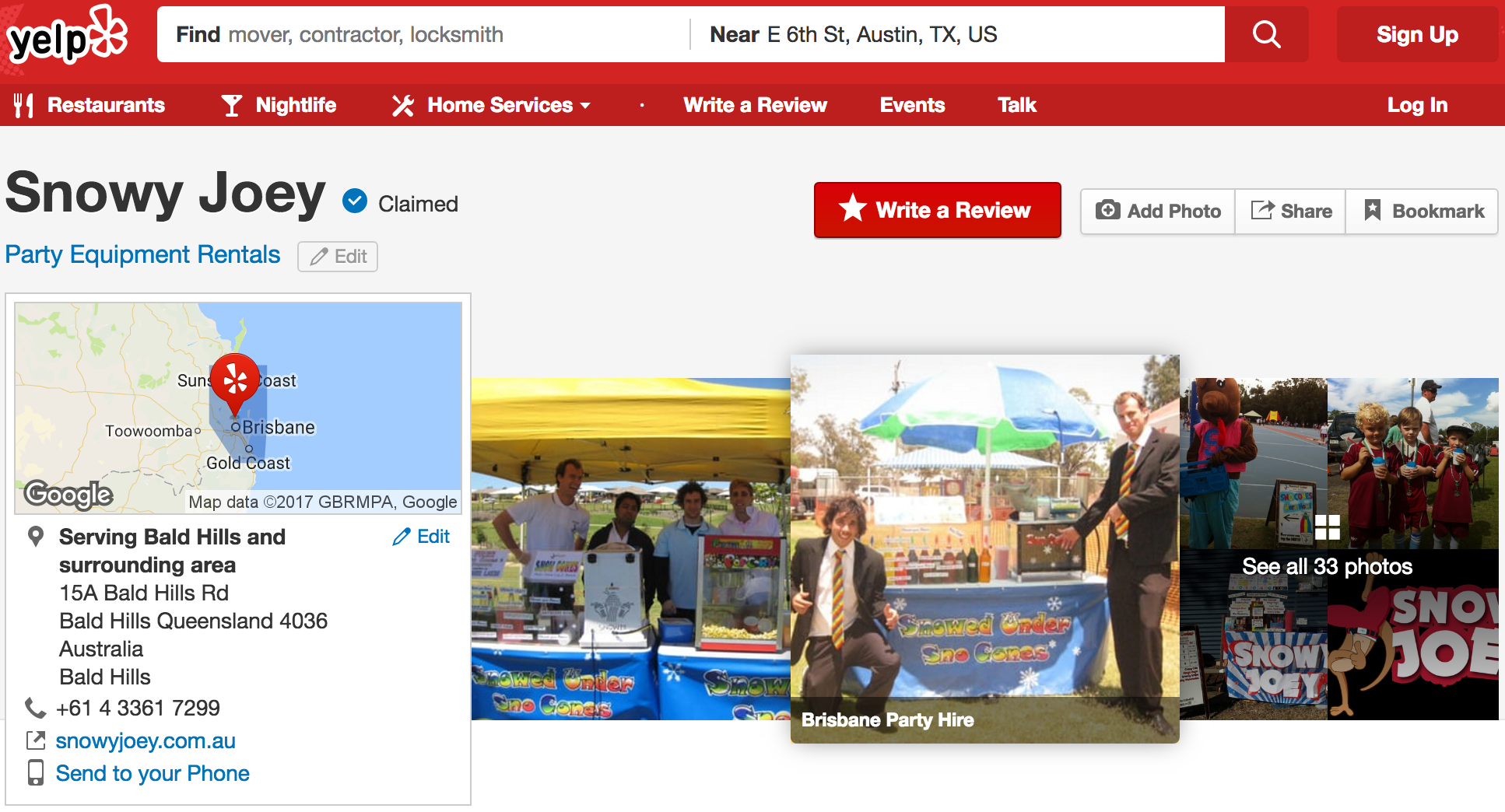The width and height of the screenshot is (1505, 812).
Task: Click the Find search input field
Action: (423, 34)
